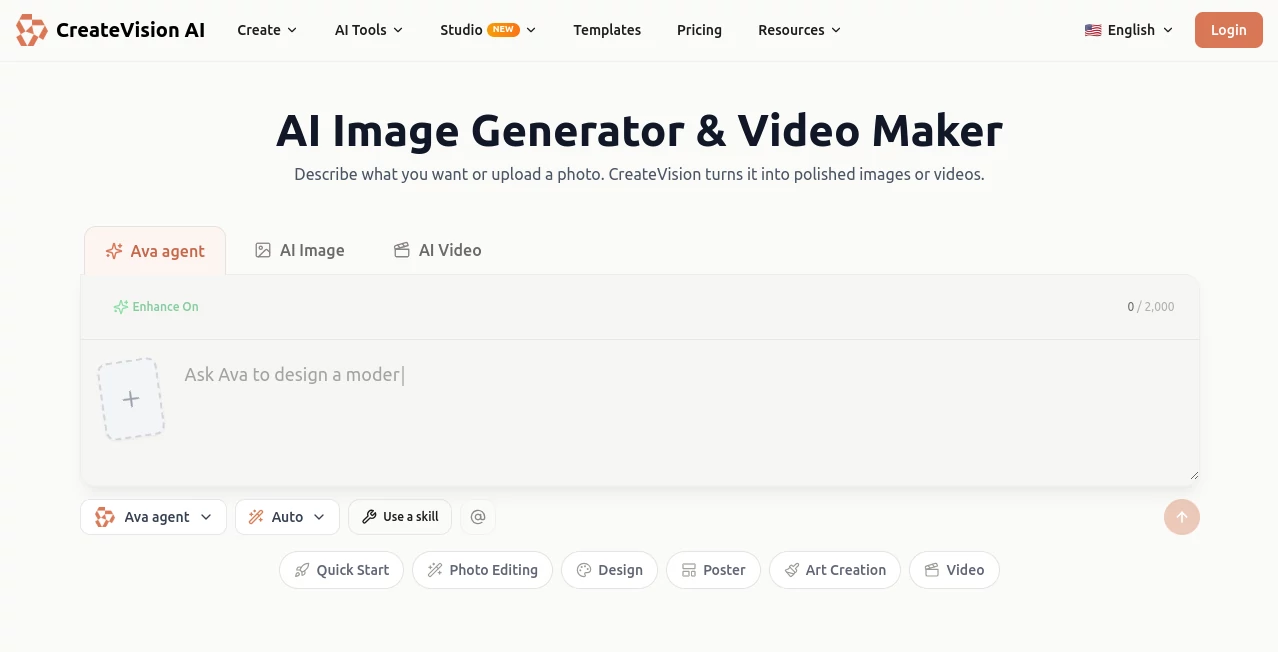
Task: Open the English language selector
Action: click(x=1129, y=30)
